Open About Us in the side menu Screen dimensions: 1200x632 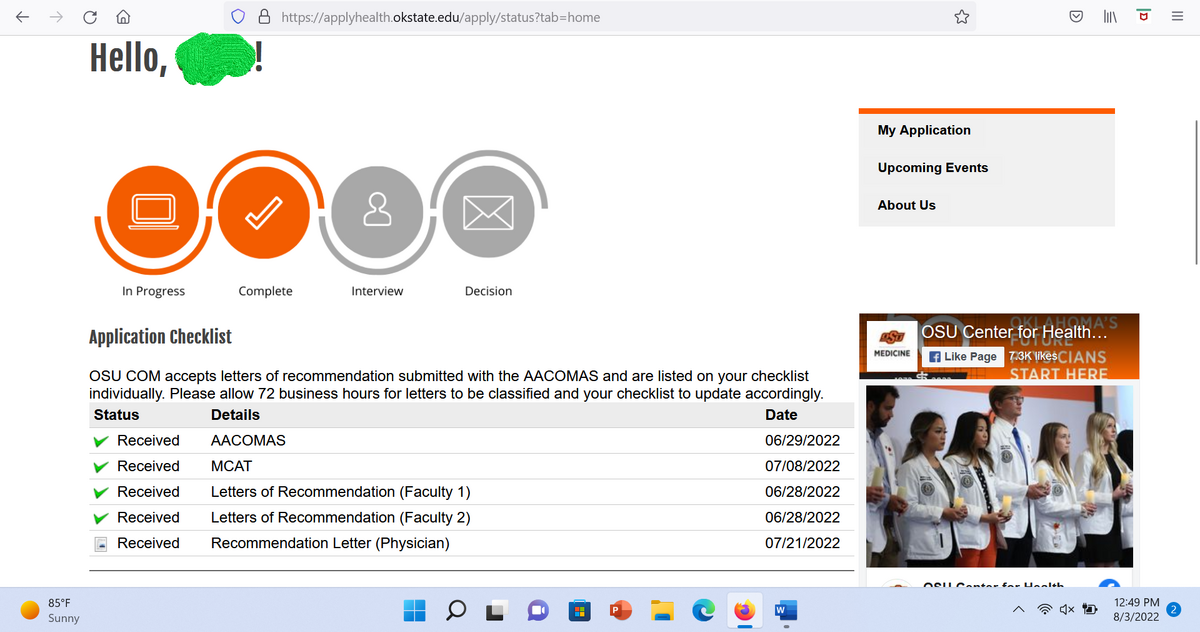click(907, 205)
